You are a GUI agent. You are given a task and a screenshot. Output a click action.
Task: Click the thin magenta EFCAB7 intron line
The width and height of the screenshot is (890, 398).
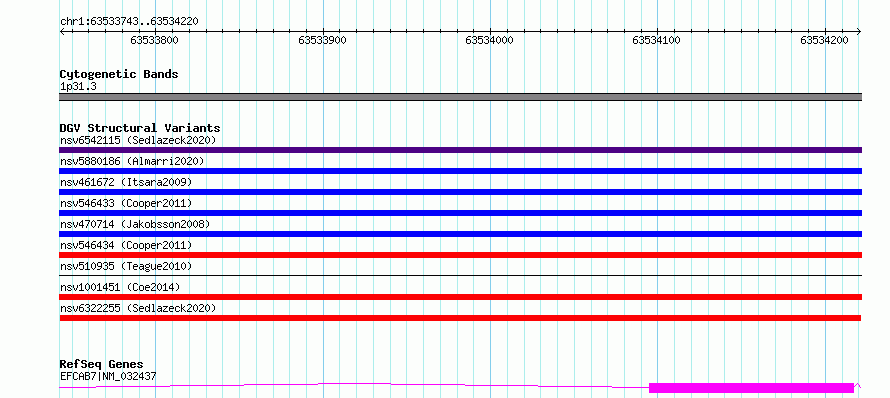tap(354, 385)
